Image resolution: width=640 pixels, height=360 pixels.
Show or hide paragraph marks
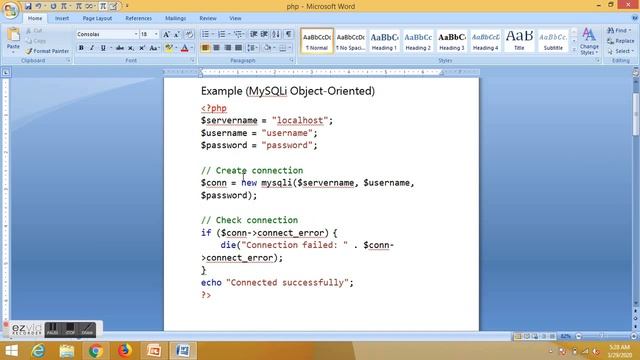tap(289, 34)
